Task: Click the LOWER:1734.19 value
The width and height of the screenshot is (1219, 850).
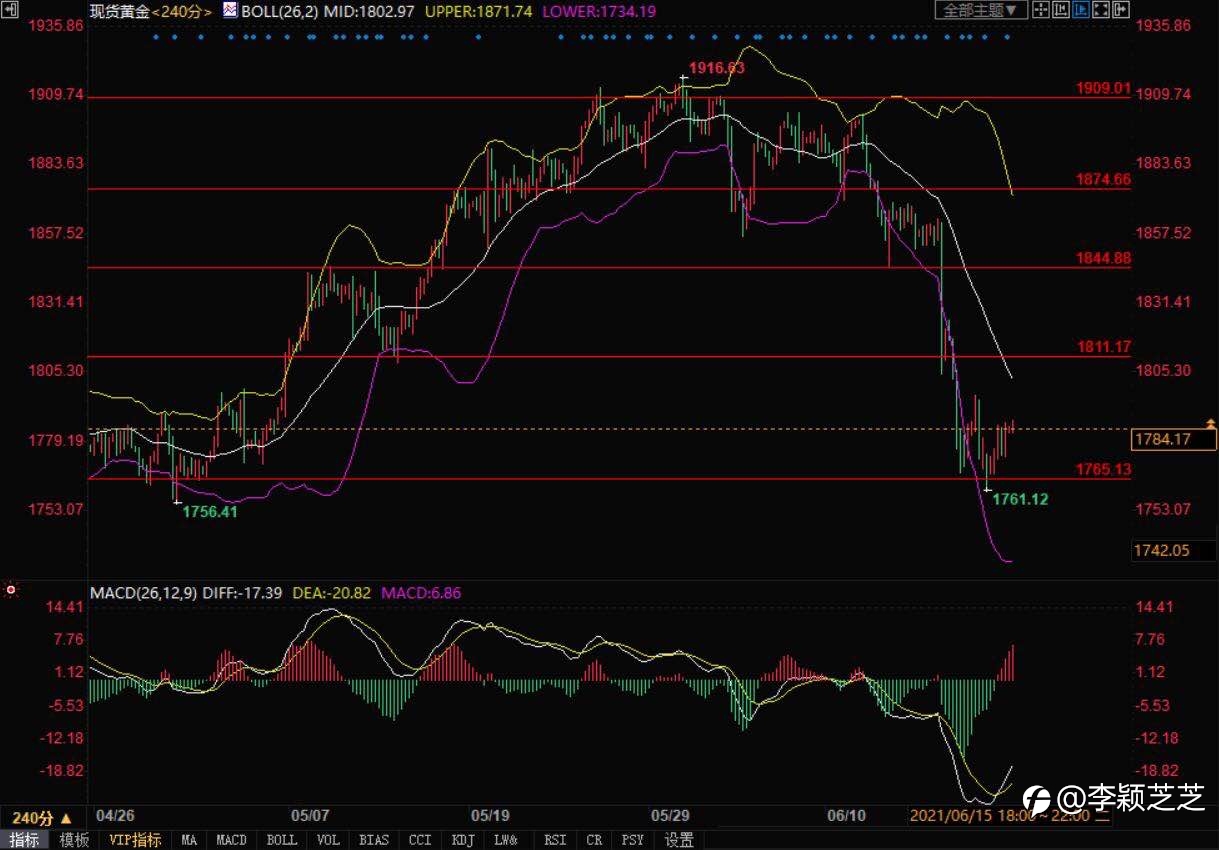Action: tap(599, 11)
